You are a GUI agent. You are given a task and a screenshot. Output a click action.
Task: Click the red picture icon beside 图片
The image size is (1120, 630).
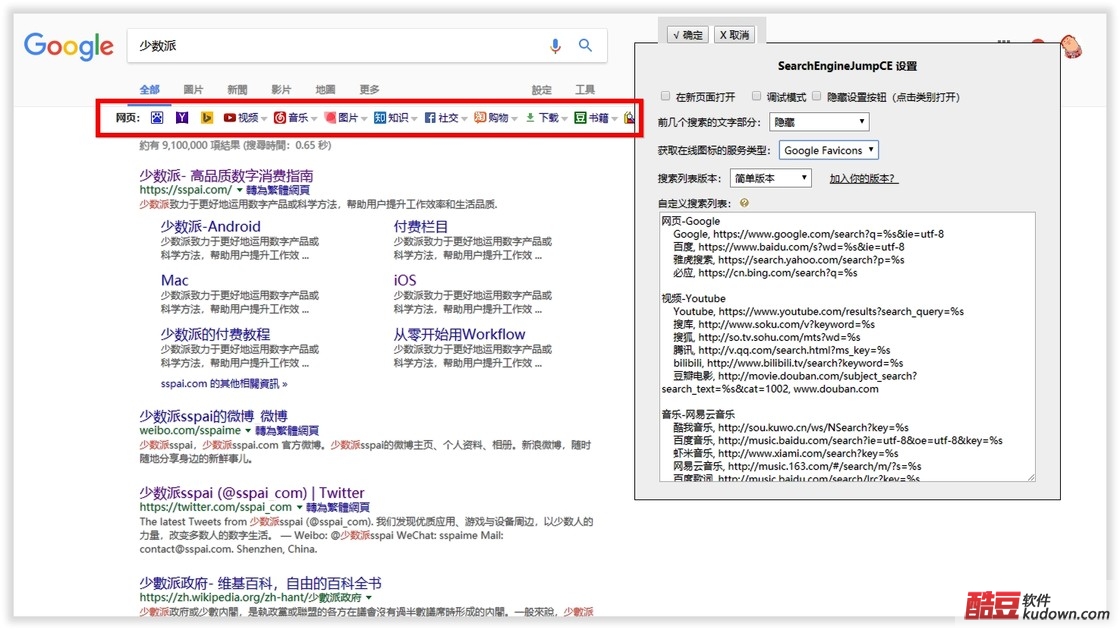pos(330,118)
